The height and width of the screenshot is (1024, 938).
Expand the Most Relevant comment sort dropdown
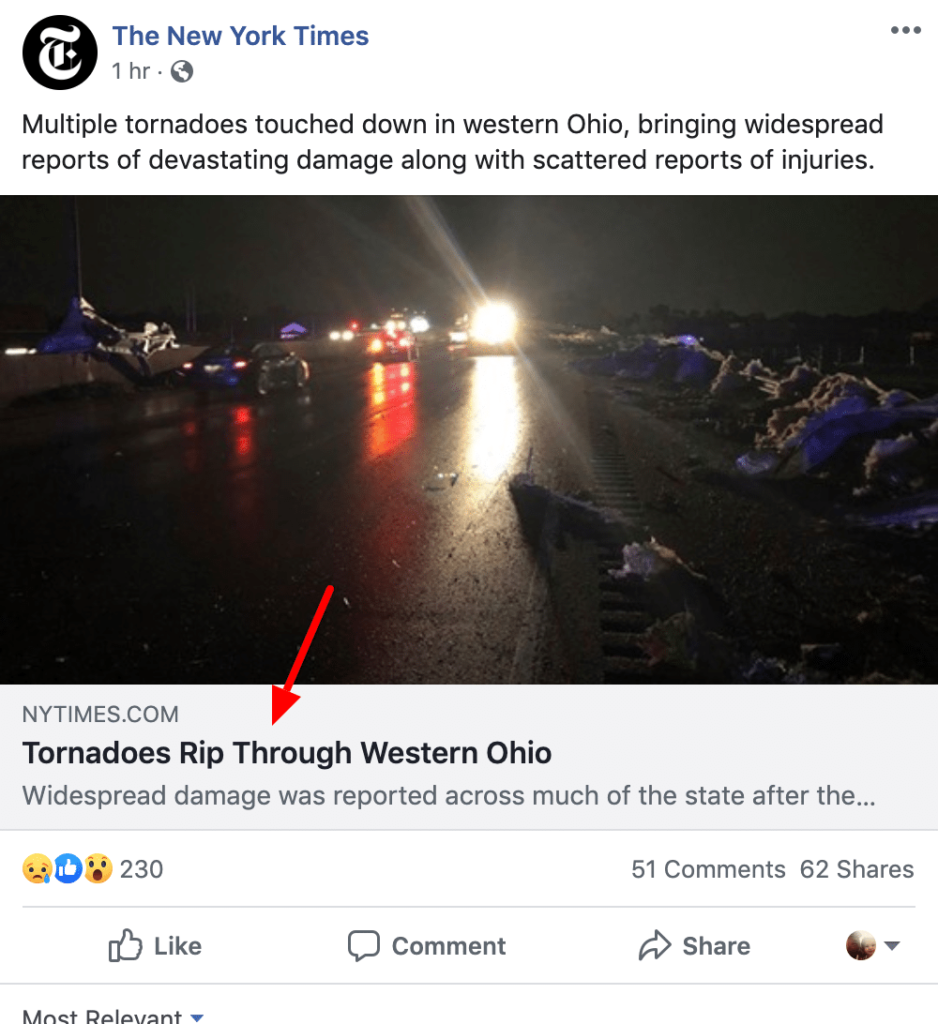pos(112,1017)
